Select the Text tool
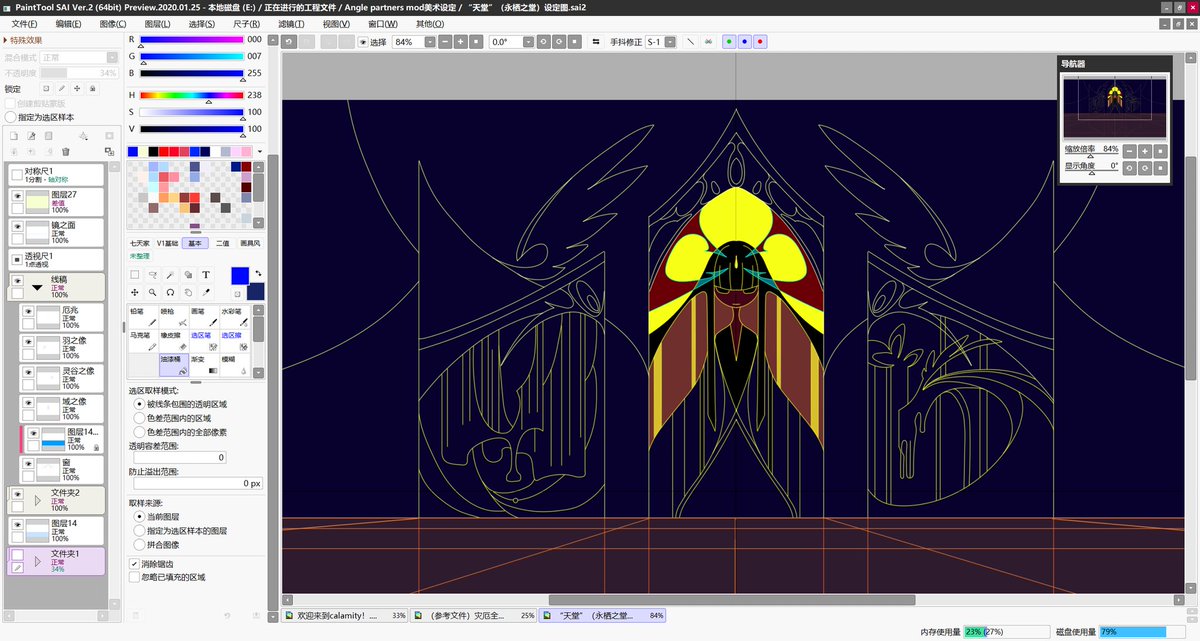 pos(206,274)
